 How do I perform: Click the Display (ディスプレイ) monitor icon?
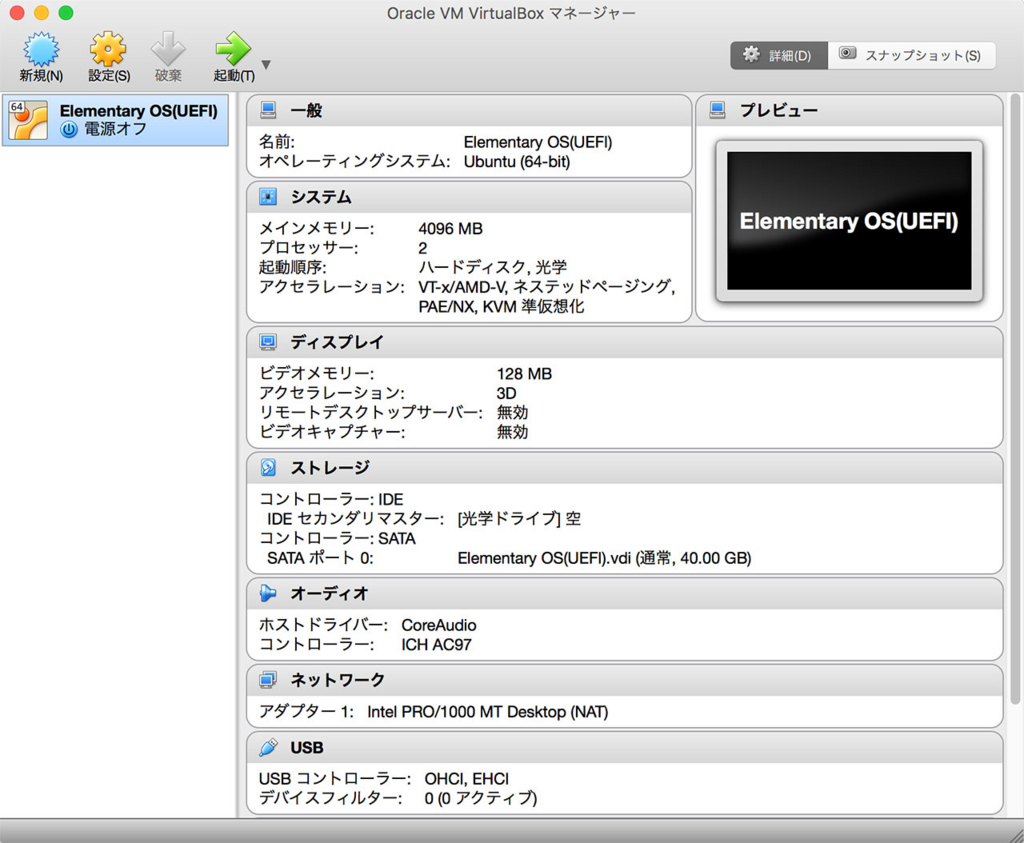[x=268, y=342]
